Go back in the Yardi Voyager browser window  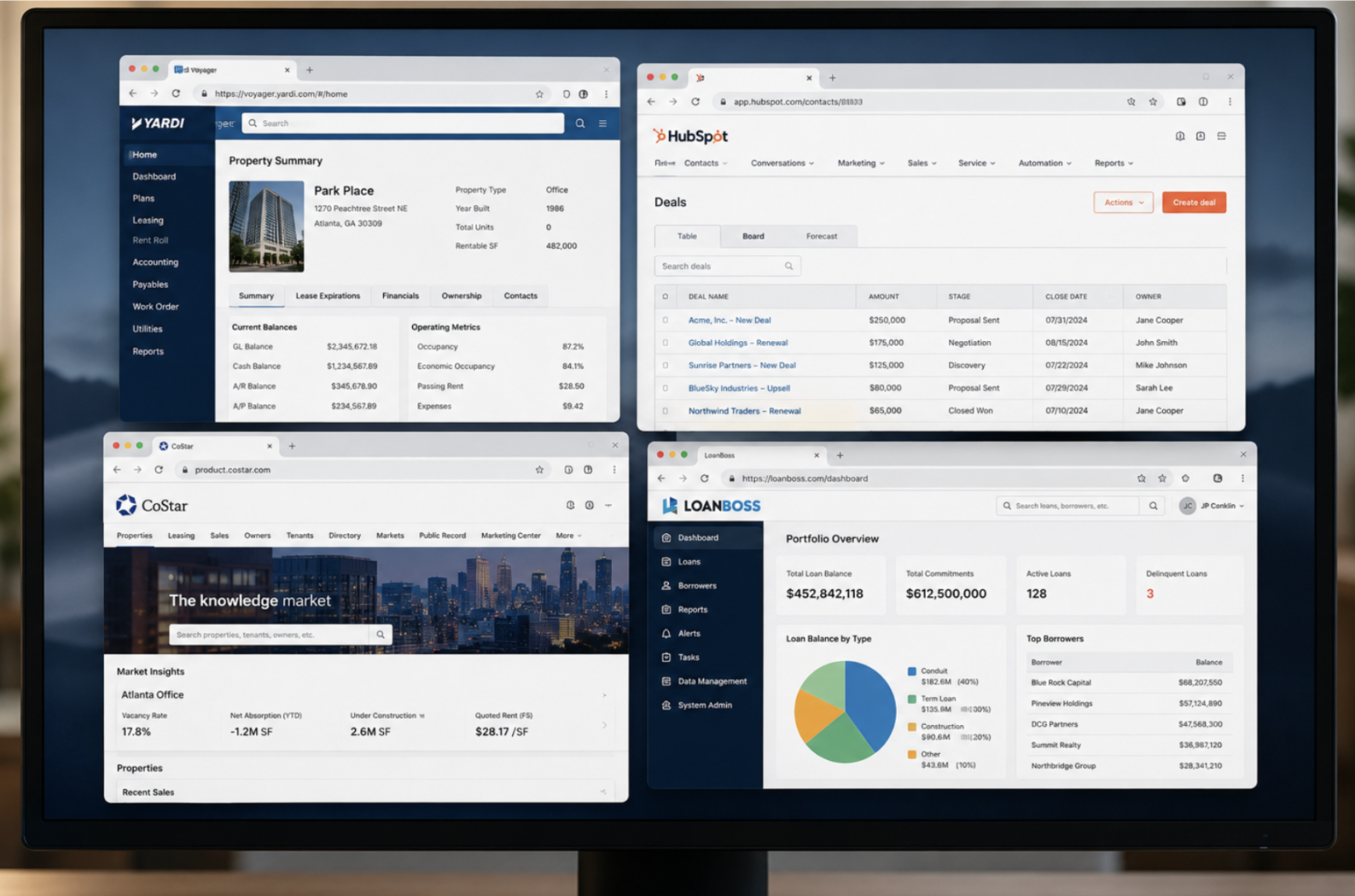[x=133, y=94]
